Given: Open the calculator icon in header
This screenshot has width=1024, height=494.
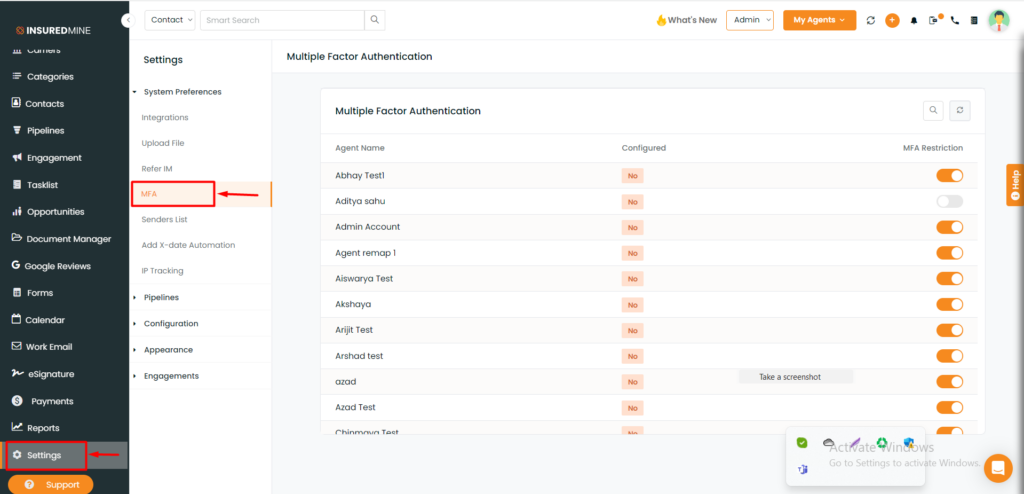Looking at the screenshot, I should (974, 20).
